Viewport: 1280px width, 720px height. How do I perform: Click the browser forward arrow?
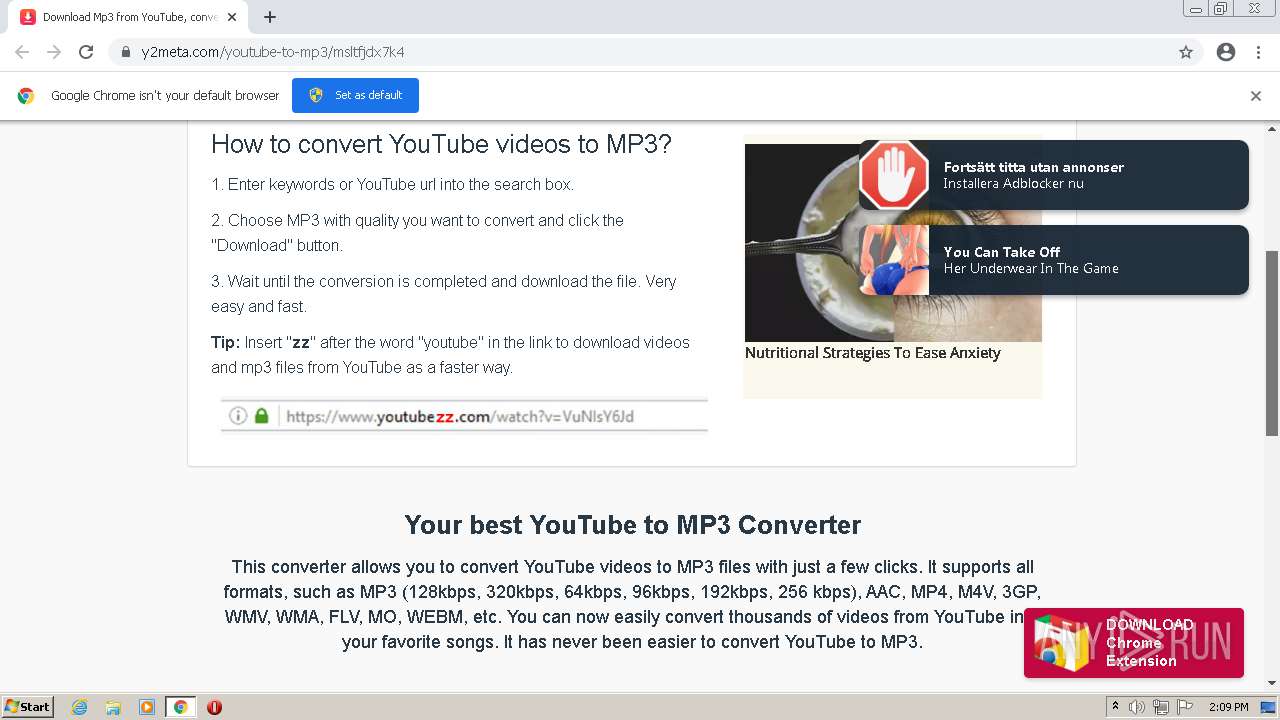pyautogui.click(x=54, y=52)
